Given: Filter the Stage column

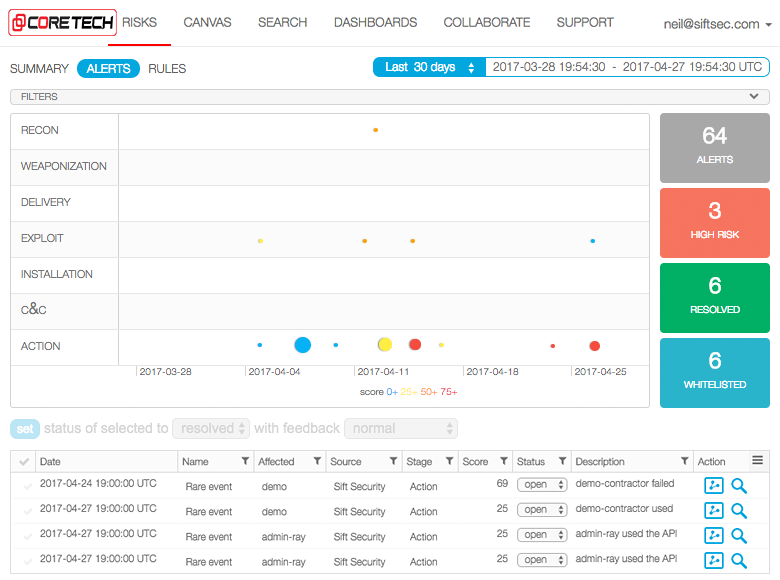Looking at the screenshot, I should tap(449, 461).
